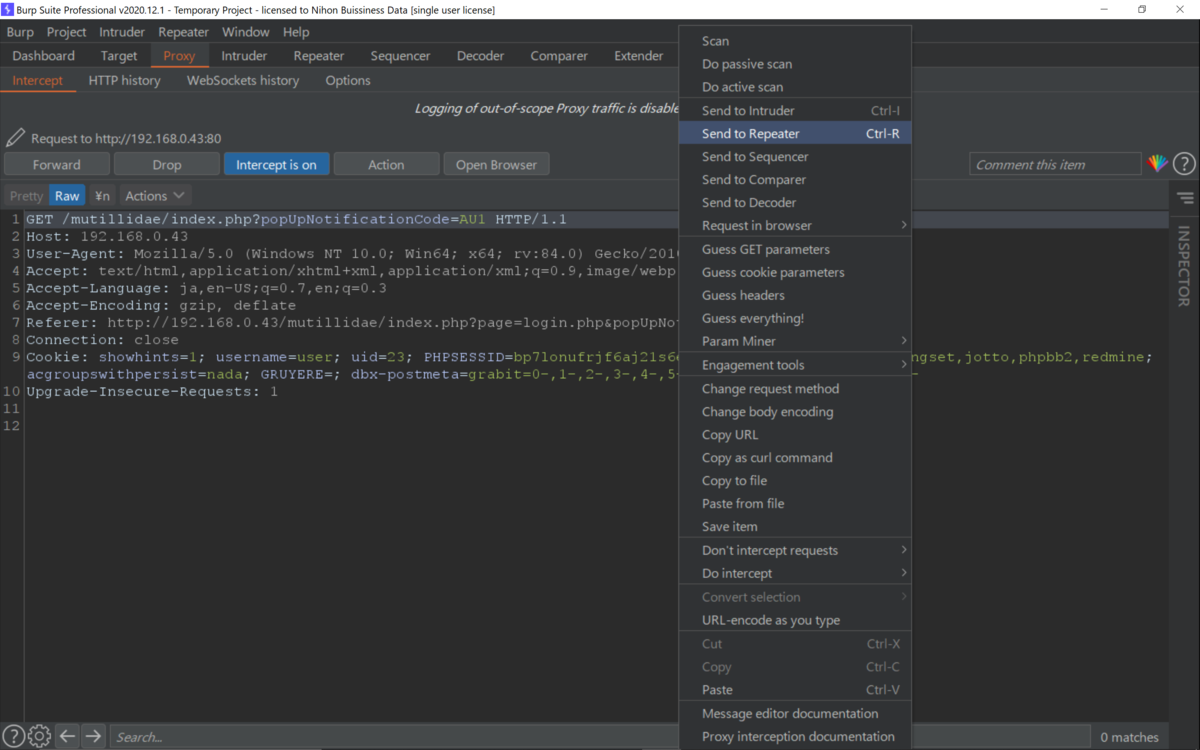Choose Copy to file
1200x750 pixels.
coord(795,480)
